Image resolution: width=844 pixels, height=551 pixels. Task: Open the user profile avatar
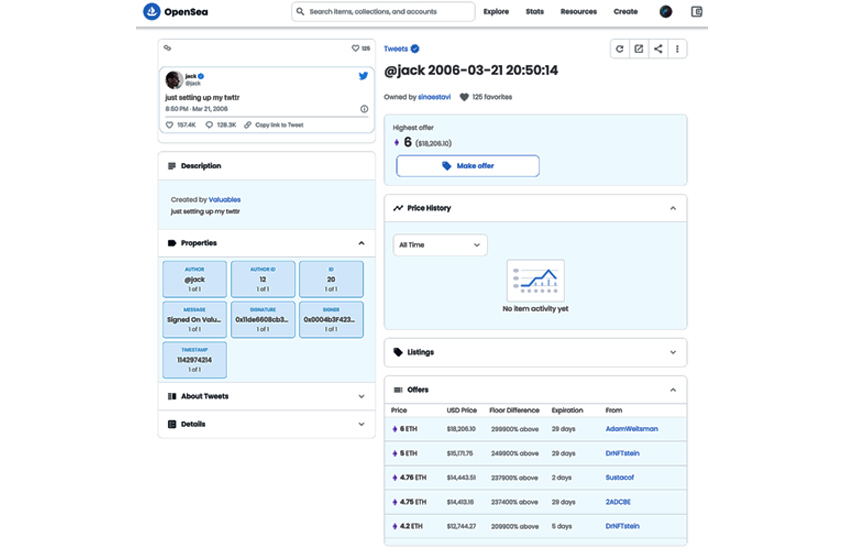(666, 12)
